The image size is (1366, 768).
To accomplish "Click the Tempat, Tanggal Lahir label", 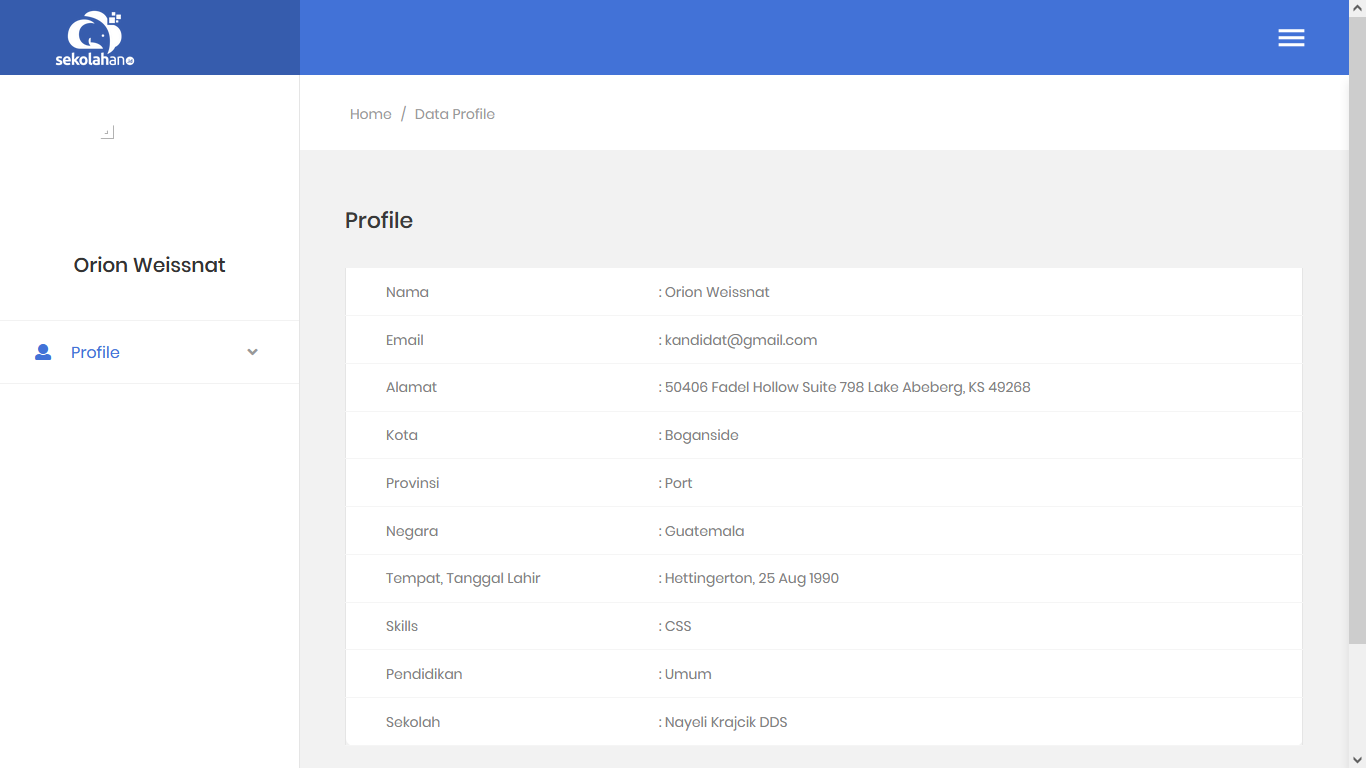I will coord(463,578).
